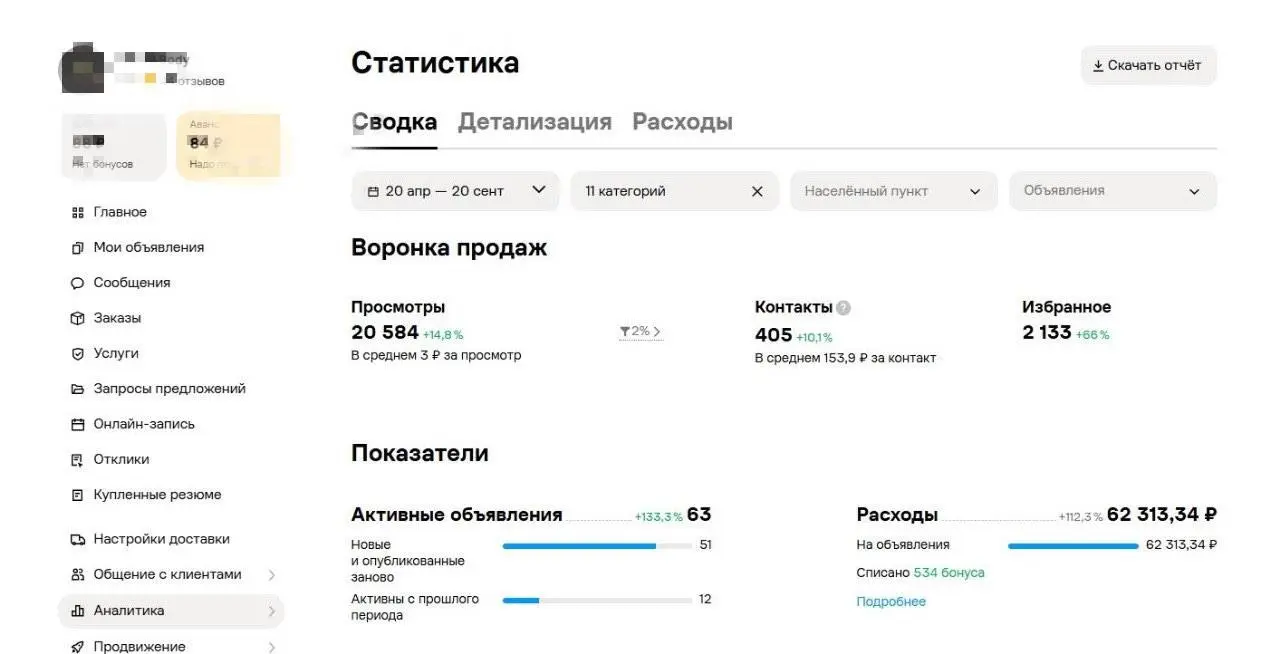
Task: Click the 62 313,34 ₽ Расходы total
Action: pyautogui.click(x=1162, y=515)
